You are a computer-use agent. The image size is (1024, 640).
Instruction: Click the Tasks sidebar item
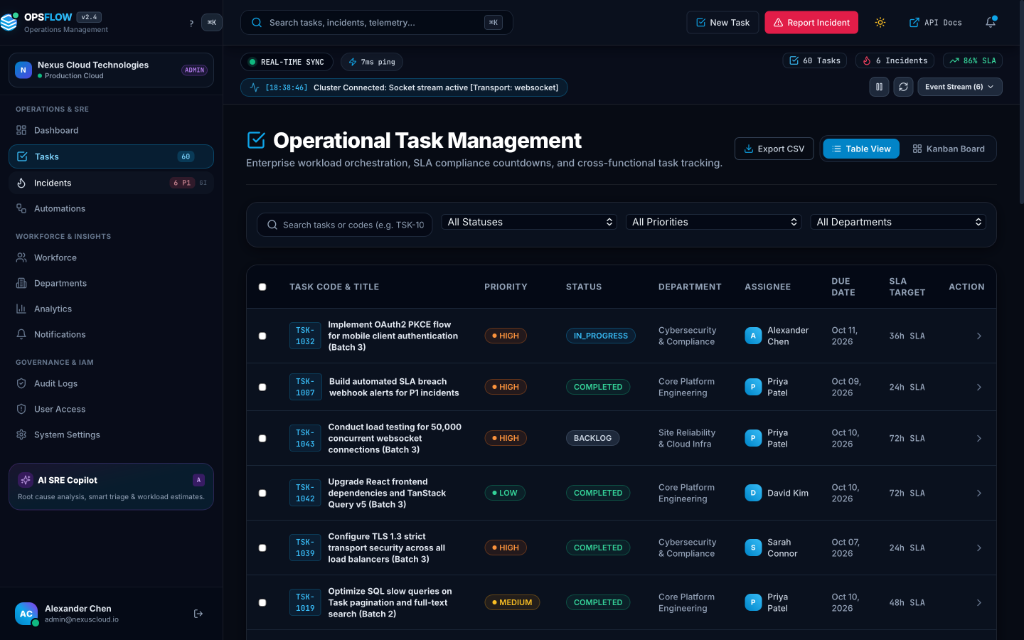tap(111, 157)
